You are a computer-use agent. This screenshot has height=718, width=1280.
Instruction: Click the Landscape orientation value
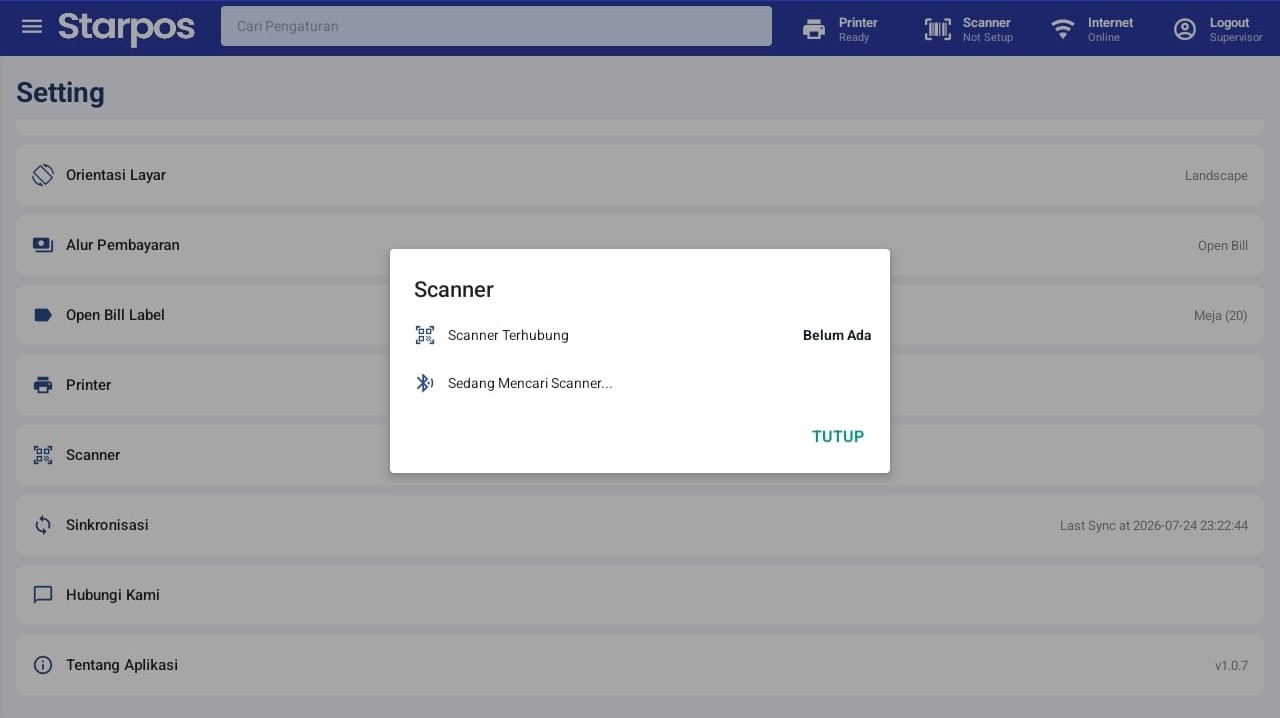(x=1216, y=175)
